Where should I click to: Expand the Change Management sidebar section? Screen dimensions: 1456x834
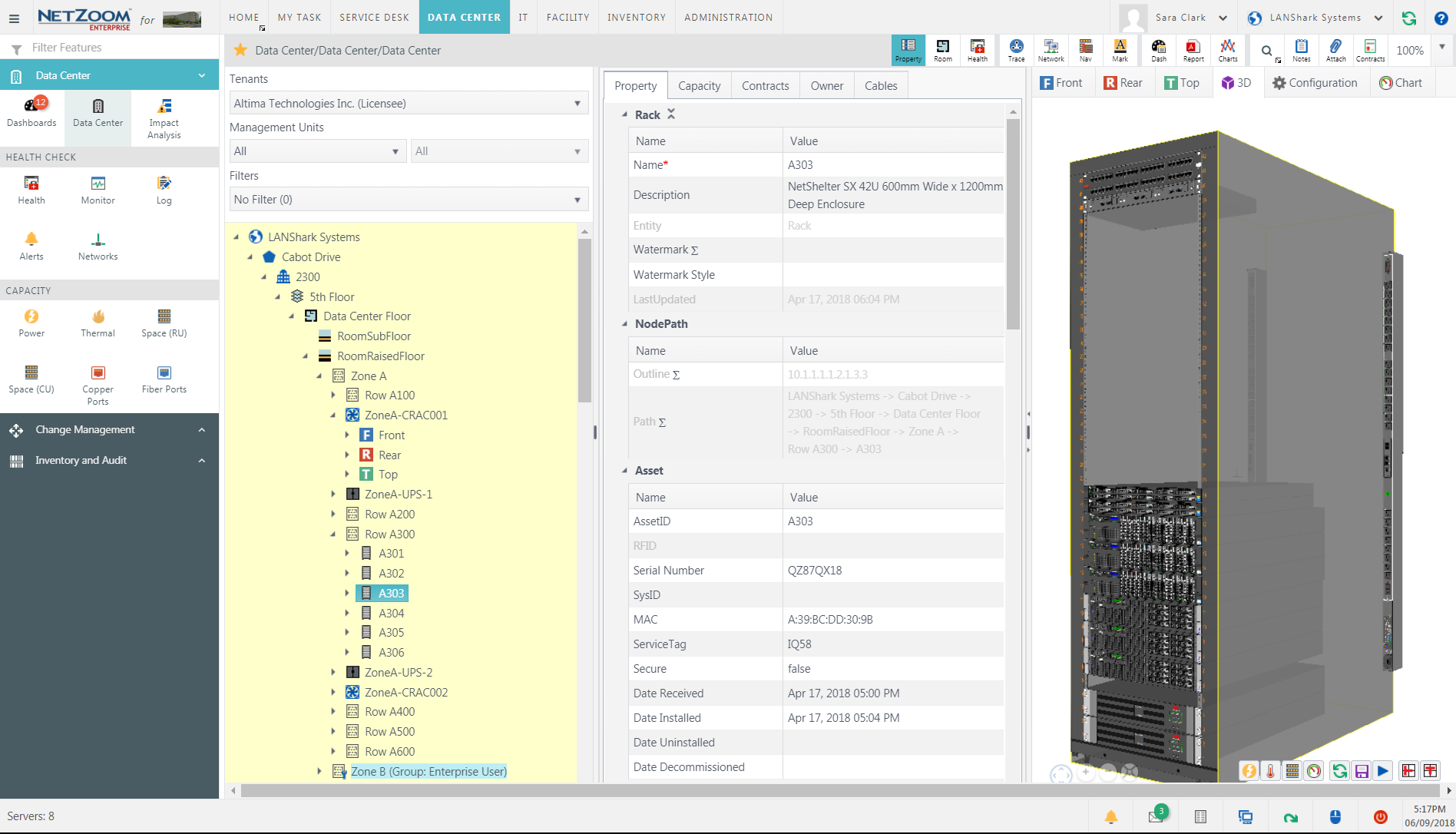coord(109,430)
